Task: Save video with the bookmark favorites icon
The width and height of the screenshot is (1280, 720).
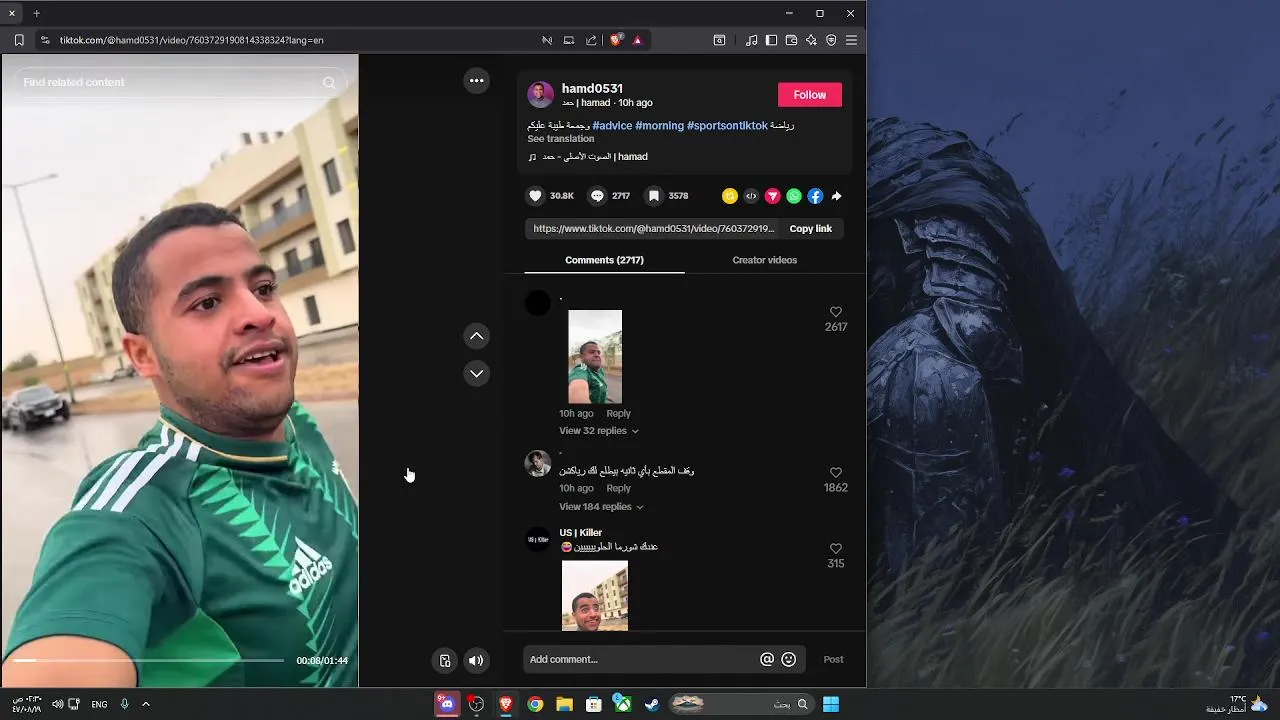Action: 653,196
